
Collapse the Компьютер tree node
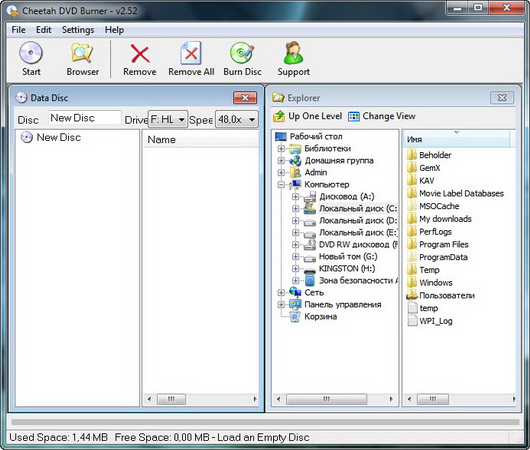[x=281, y=185]
